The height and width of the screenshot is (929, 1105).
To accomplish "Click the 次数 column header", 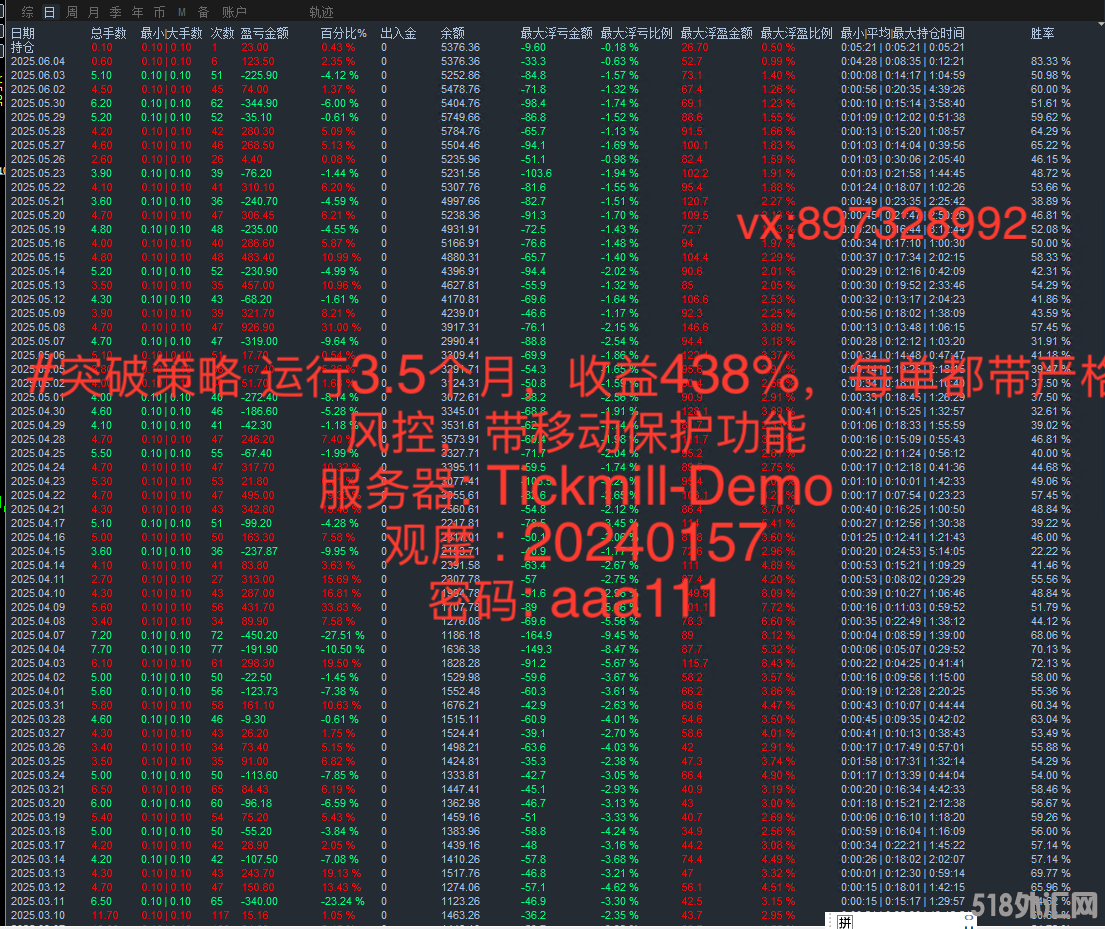I will click(223, 33).
